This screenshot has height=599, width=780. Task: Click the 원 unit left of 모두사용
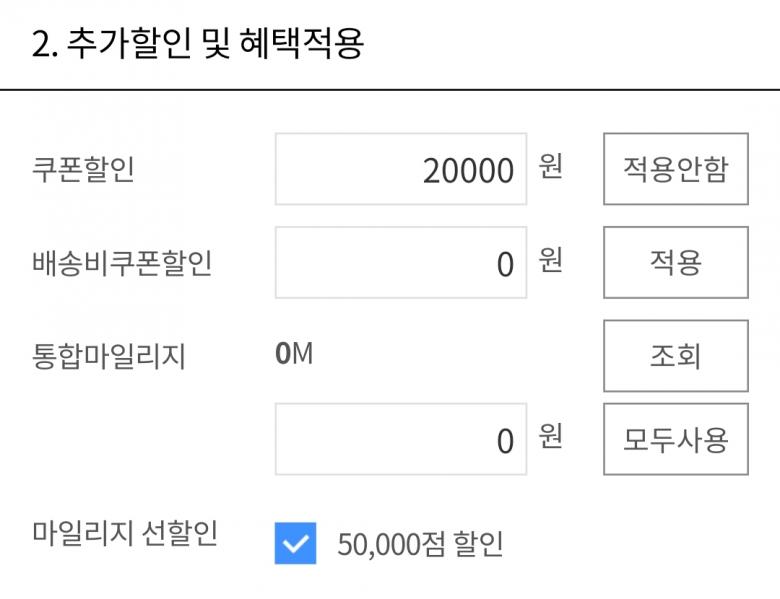(550, 437)
